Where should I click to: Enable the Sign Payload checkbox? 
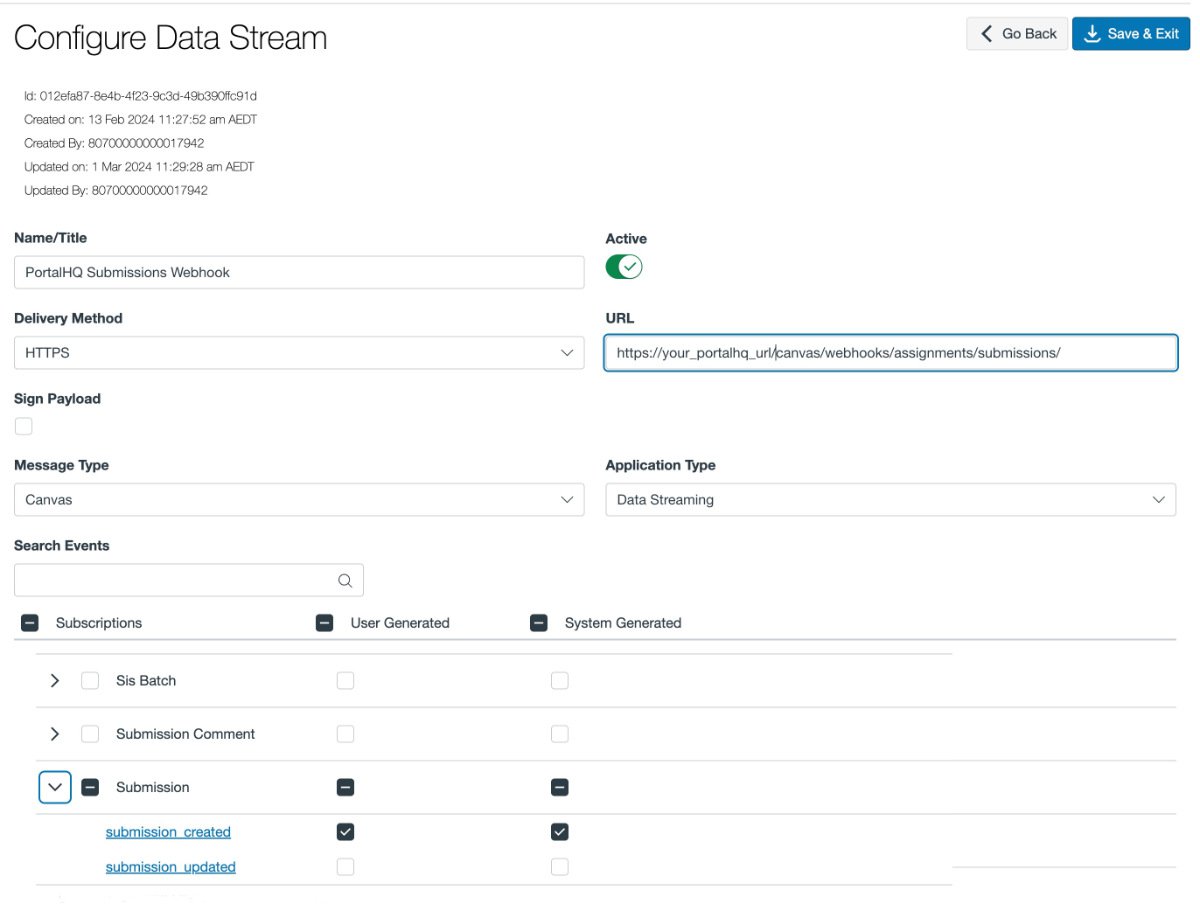[24, 426]
